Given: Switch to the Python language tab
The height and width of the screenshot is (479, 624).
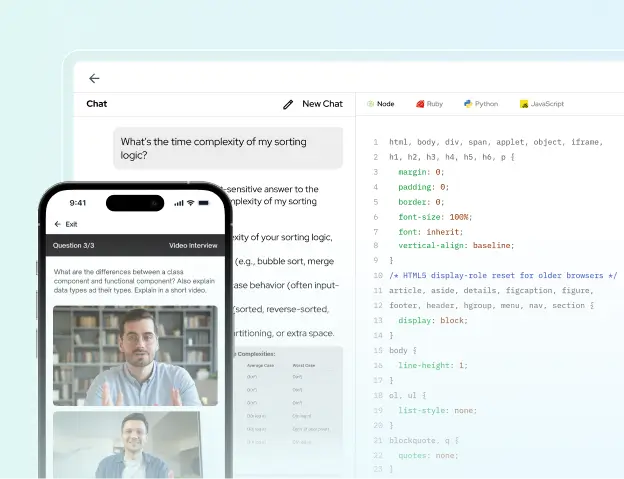Looking at the screenshot, I should coord(481,104).
